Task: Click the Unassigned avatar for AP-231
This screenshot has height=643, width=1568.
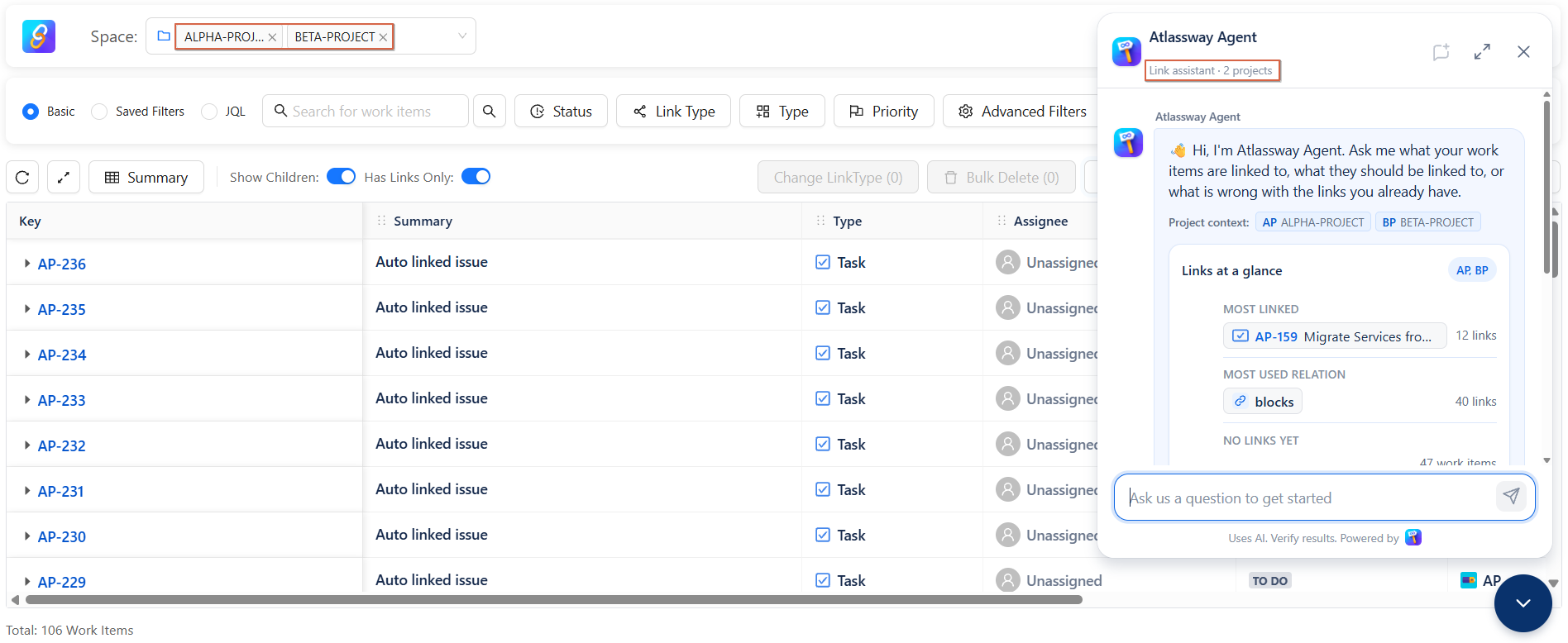Action: click(1007, 490)
